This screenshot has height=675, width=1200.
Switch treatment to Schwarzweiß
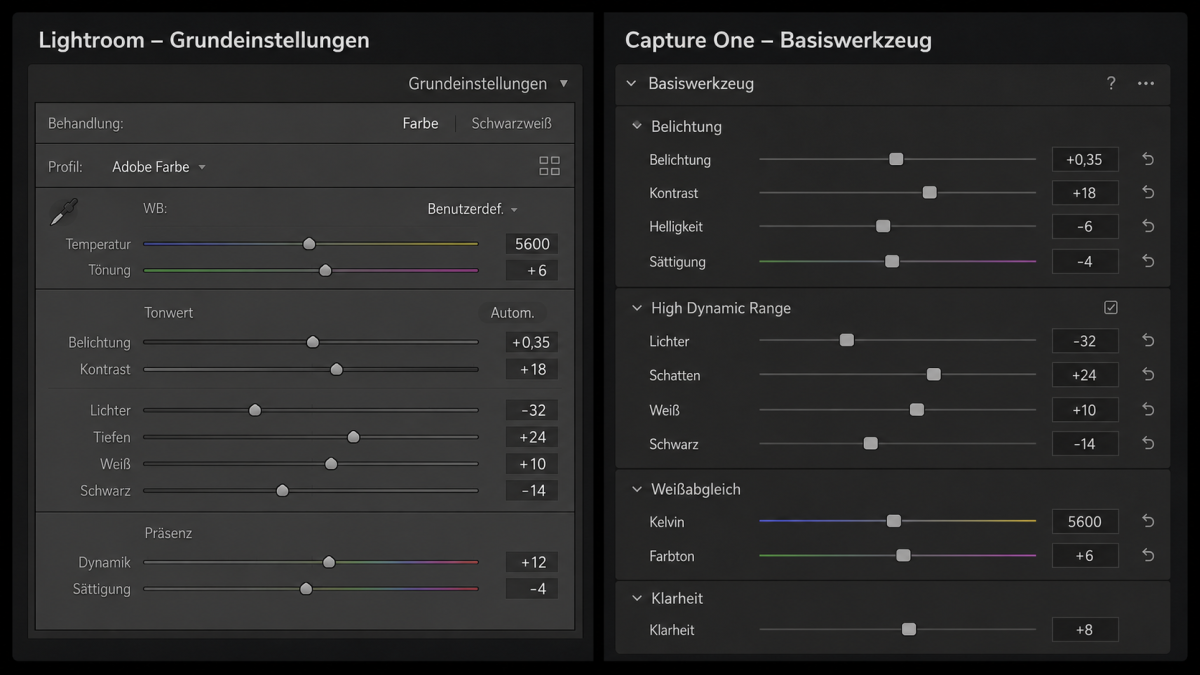tap(511, 124)
